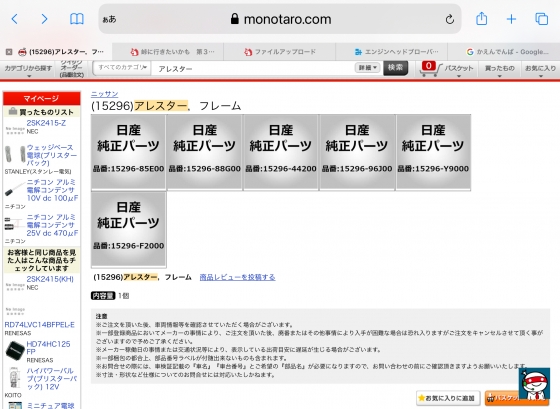Switch to 峠に行きたいかも tab
The width and height of the screenshot is (560, 409).
tap(168, 52)
